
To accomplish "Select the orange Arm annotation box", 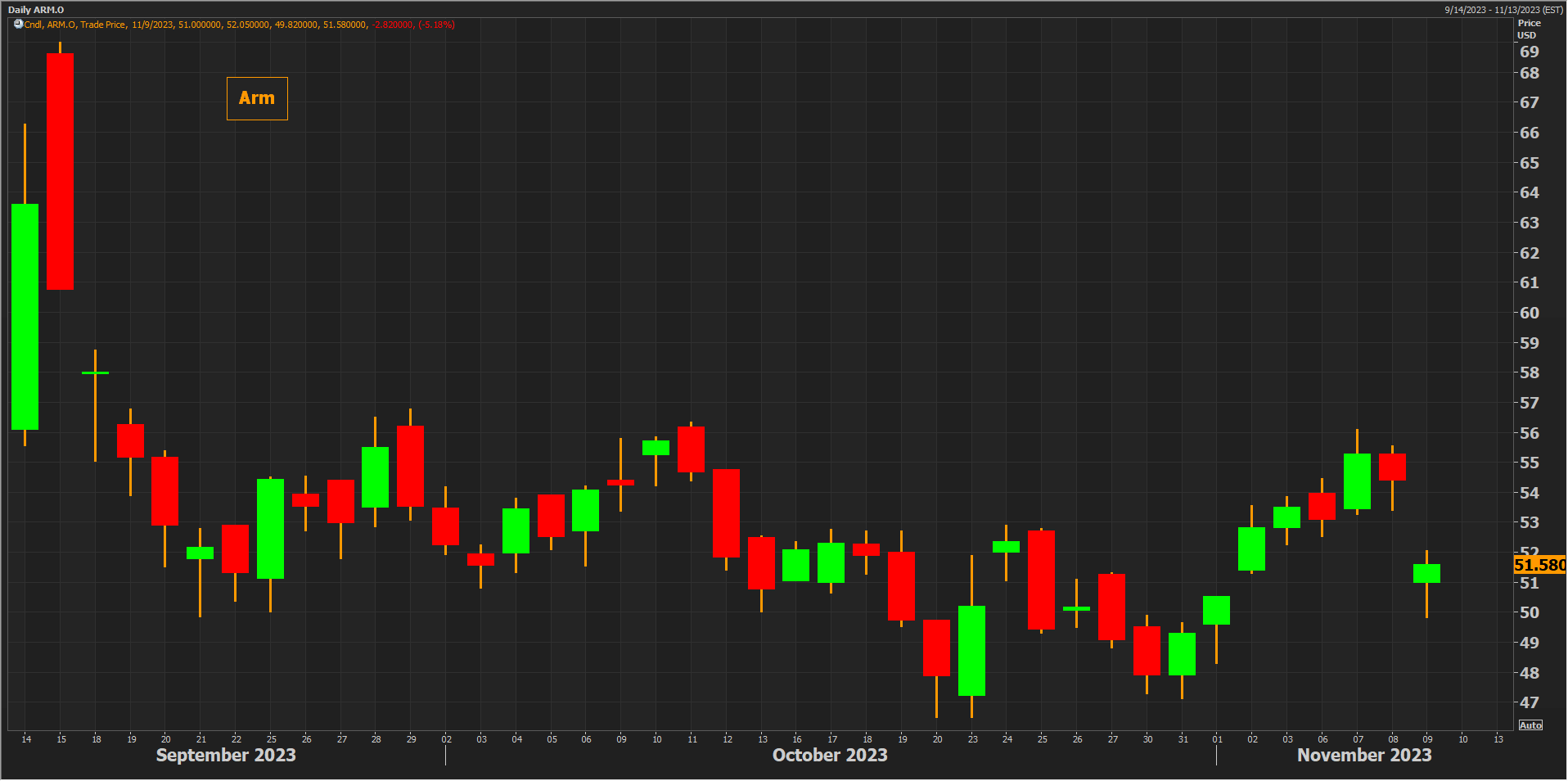I will coord(257,98).
